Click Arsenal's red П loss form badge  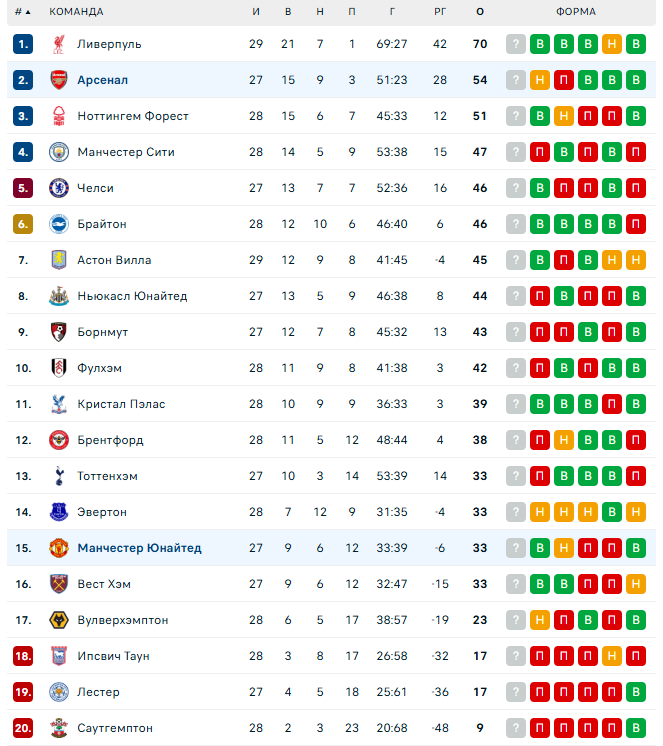(x=564, y=80)
